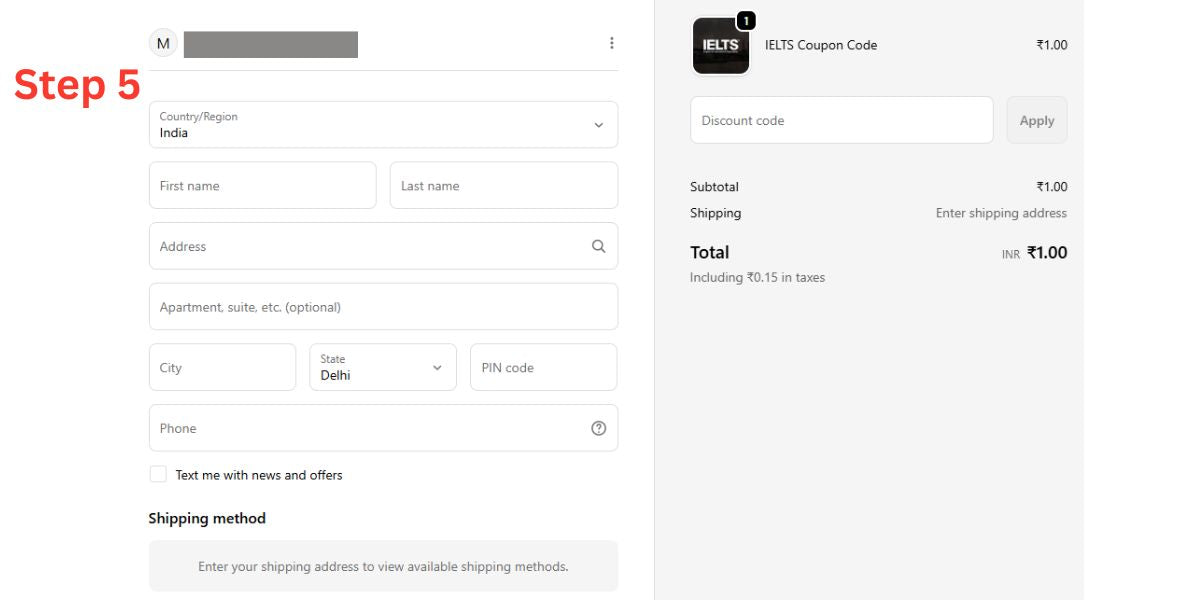This screenshot has width=1200, height=600.
Task: Open the Country/Region dropdown
Action: (x=383, y=125)
